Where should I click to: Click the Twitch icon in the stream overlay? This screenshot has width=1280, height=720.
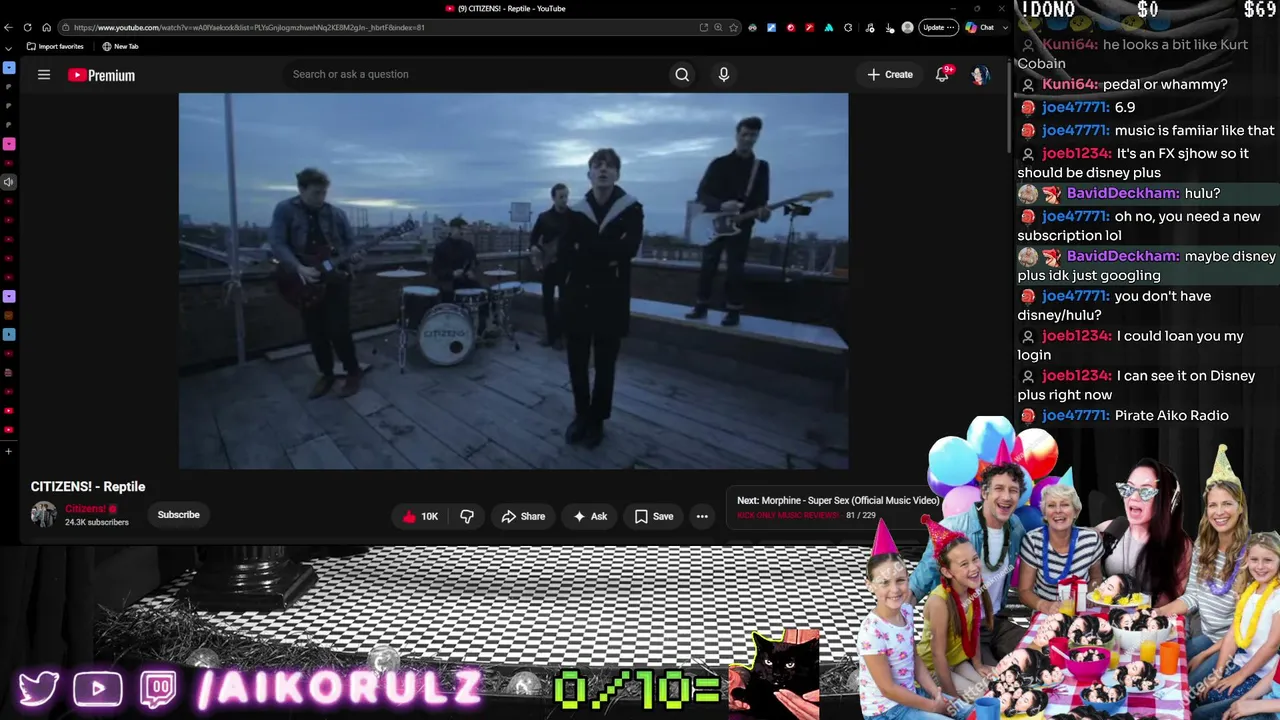(158, 688)
